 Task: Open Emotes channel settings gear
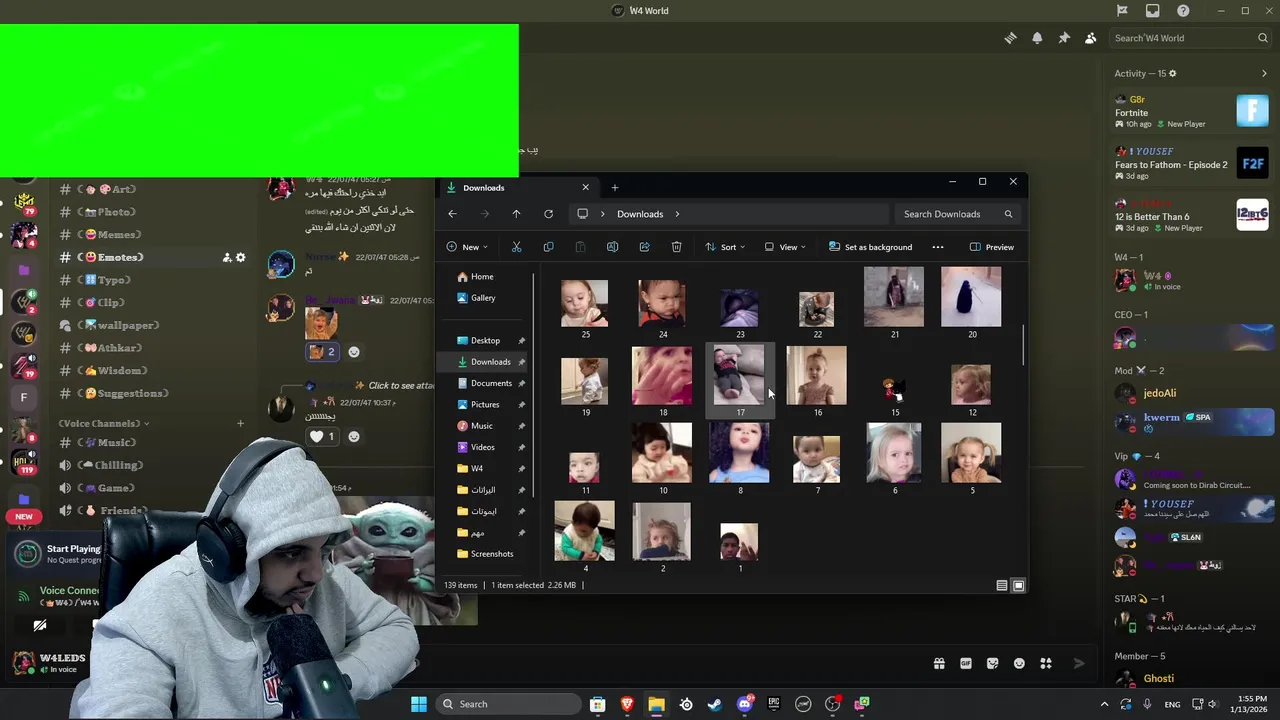click(x=240, y=257)
